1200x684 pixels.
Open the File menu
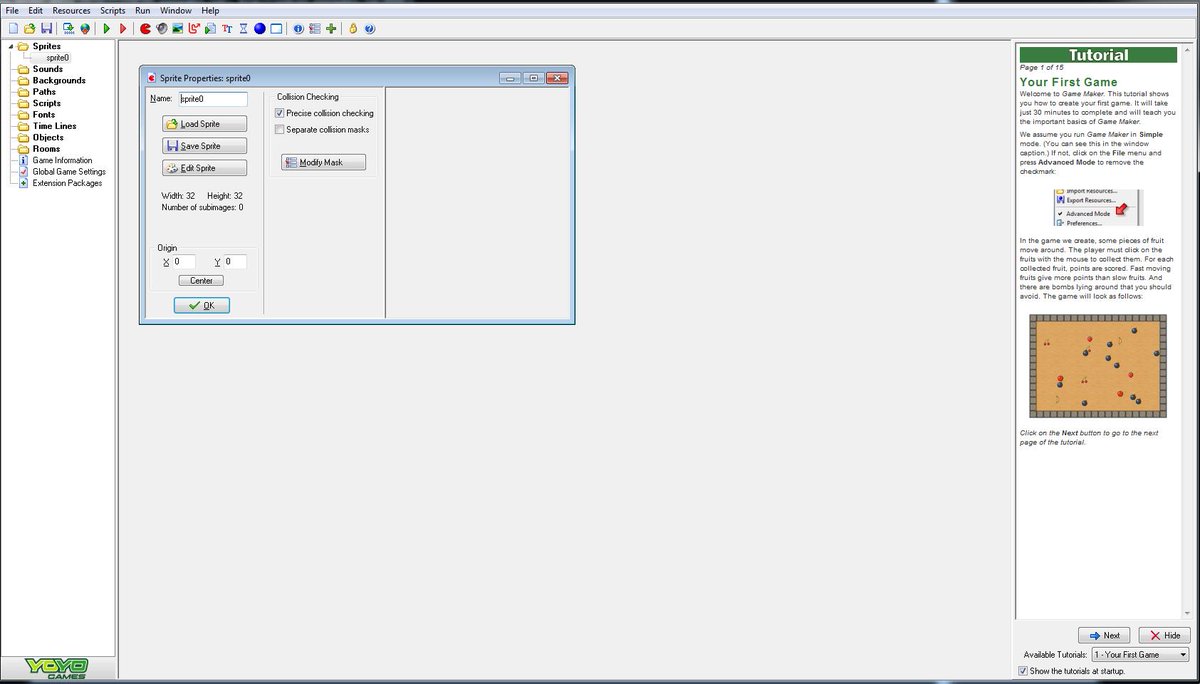click(12, 10)
